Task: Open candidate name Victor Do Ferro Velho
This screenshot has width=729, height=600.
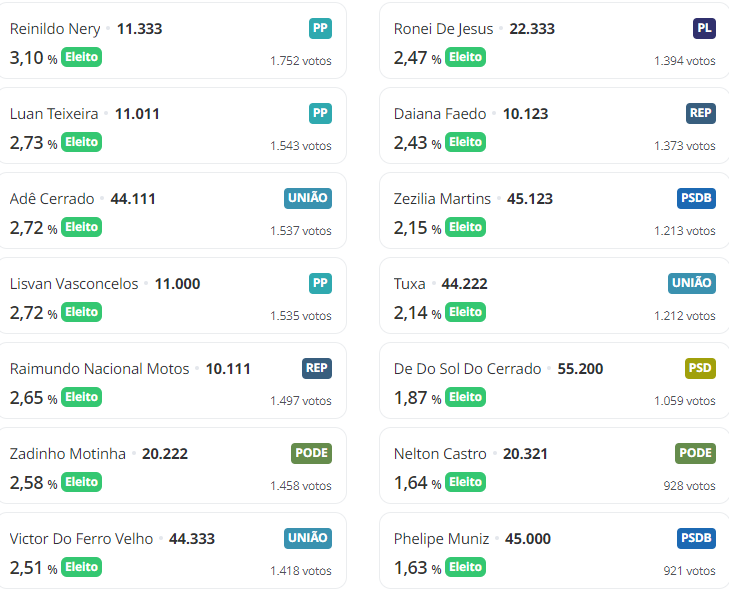Action: pyautogui.click(x=81, y=539)
